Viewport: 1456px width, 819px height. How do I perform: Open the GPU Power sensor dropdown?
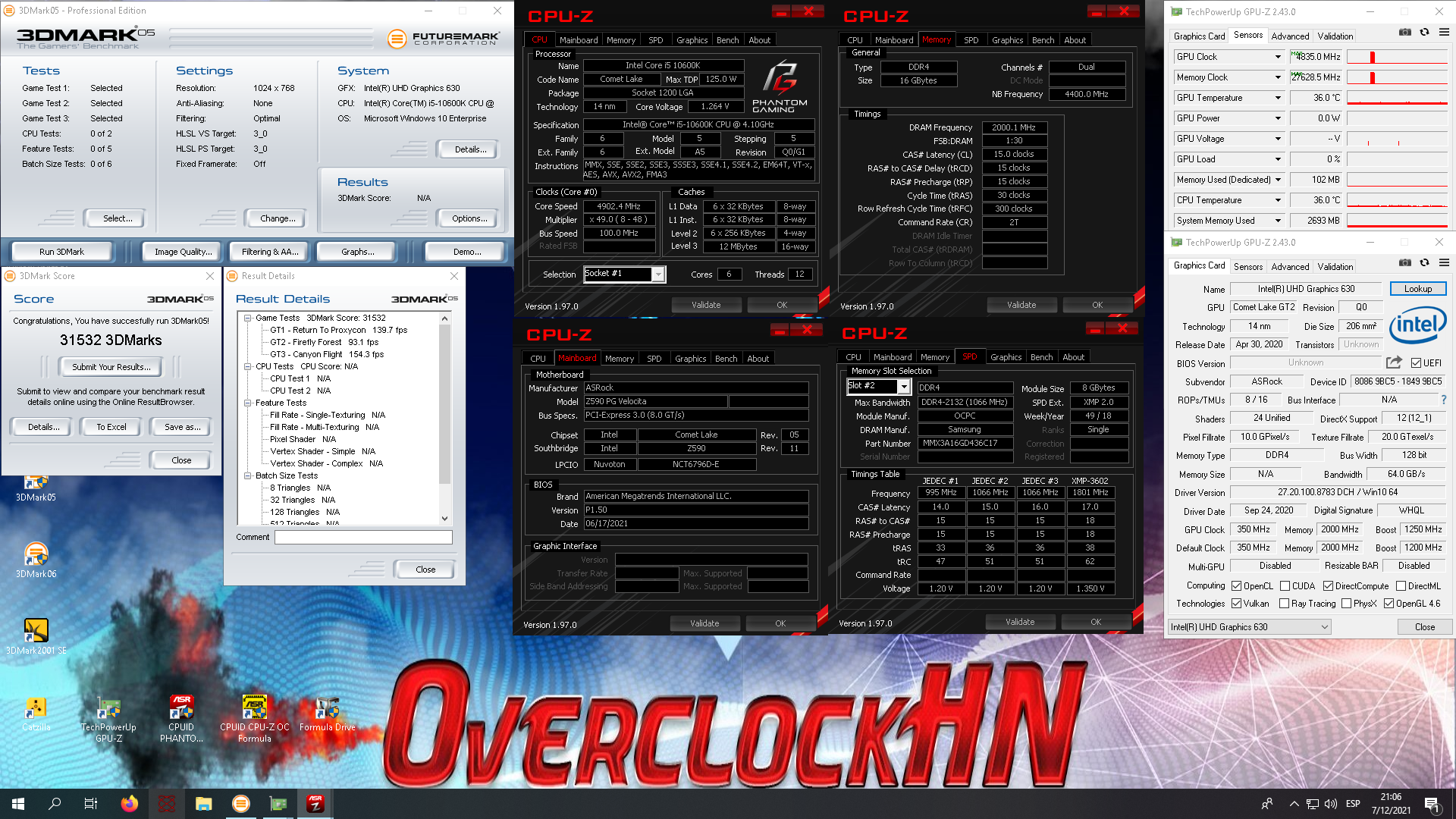pyautogui.click(x=1278, y=118)
